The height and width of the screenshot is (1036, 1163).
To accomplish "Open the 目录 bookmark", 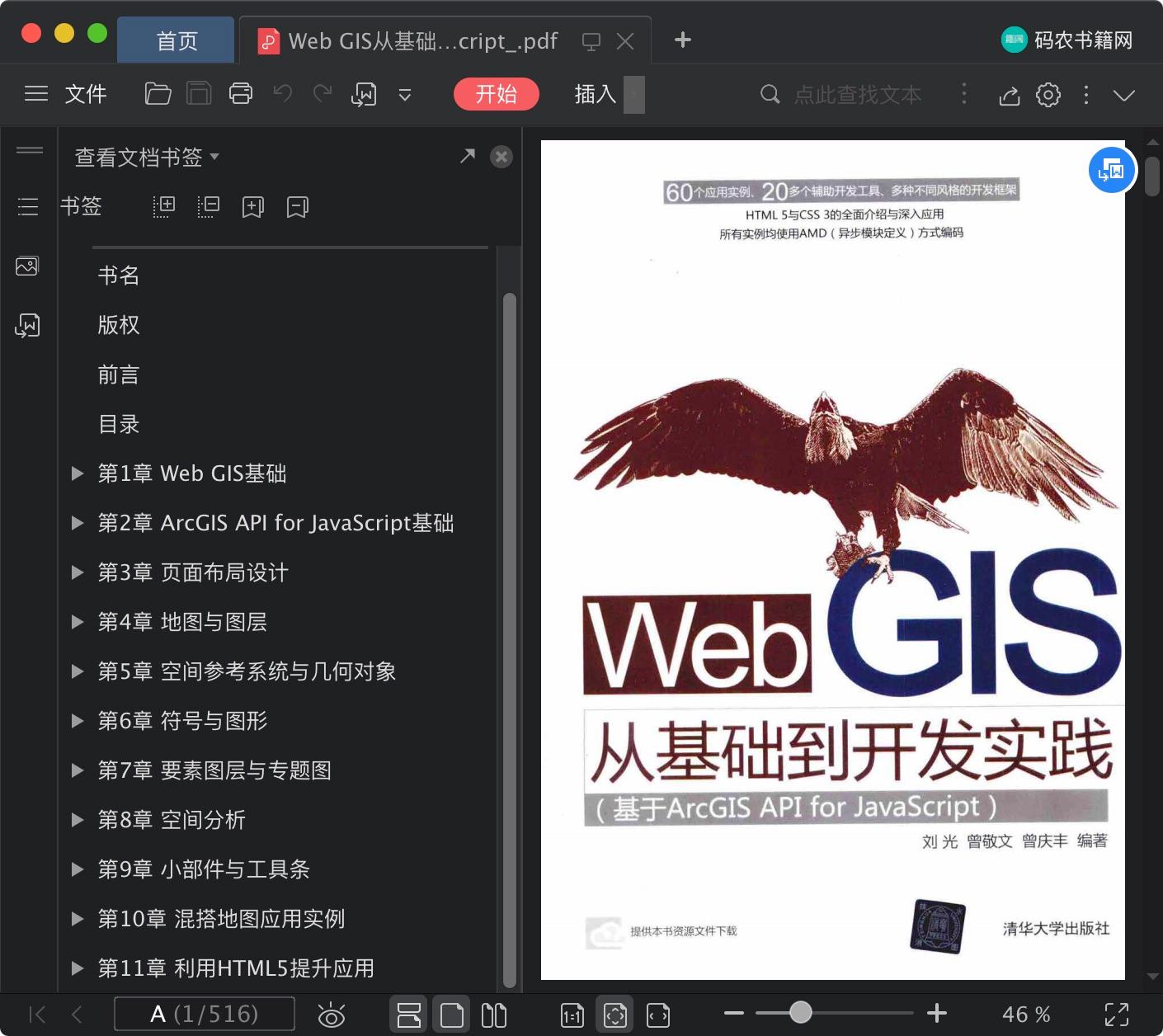I will pyautogui.click(x=119, y=424).
